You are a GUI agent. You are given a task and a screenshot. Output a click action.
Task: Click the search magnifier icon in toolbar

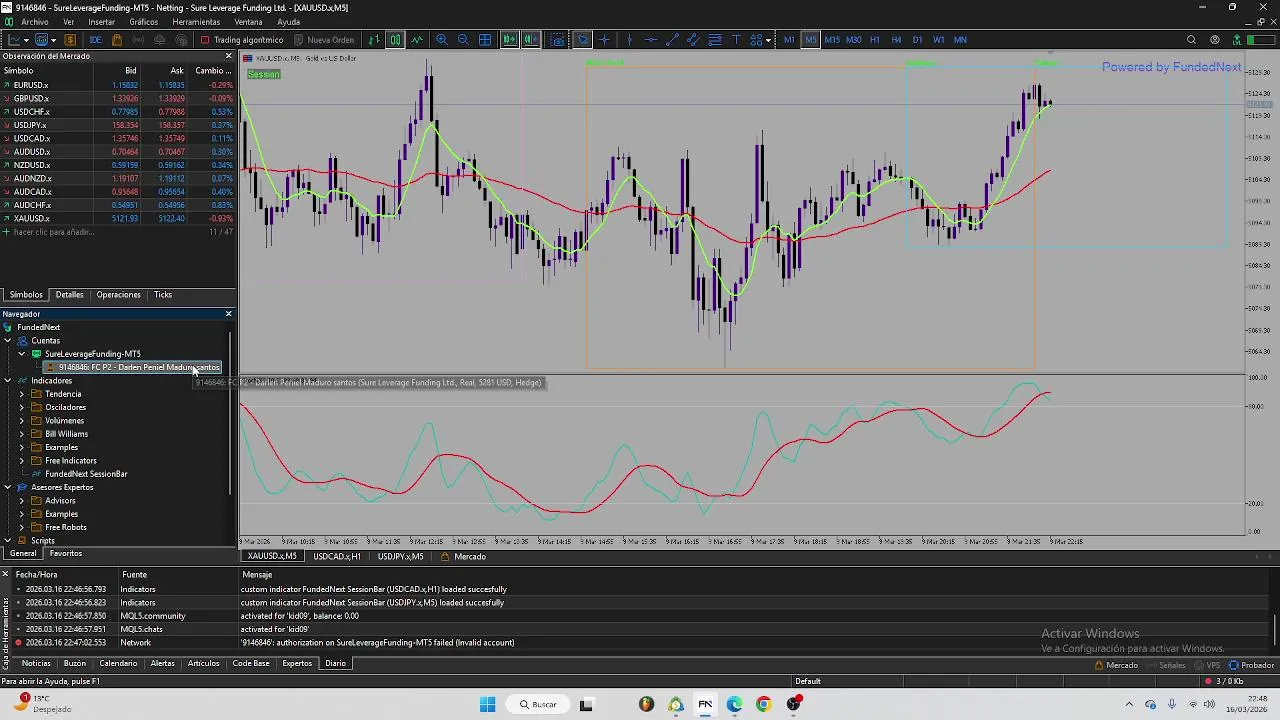1191,40
